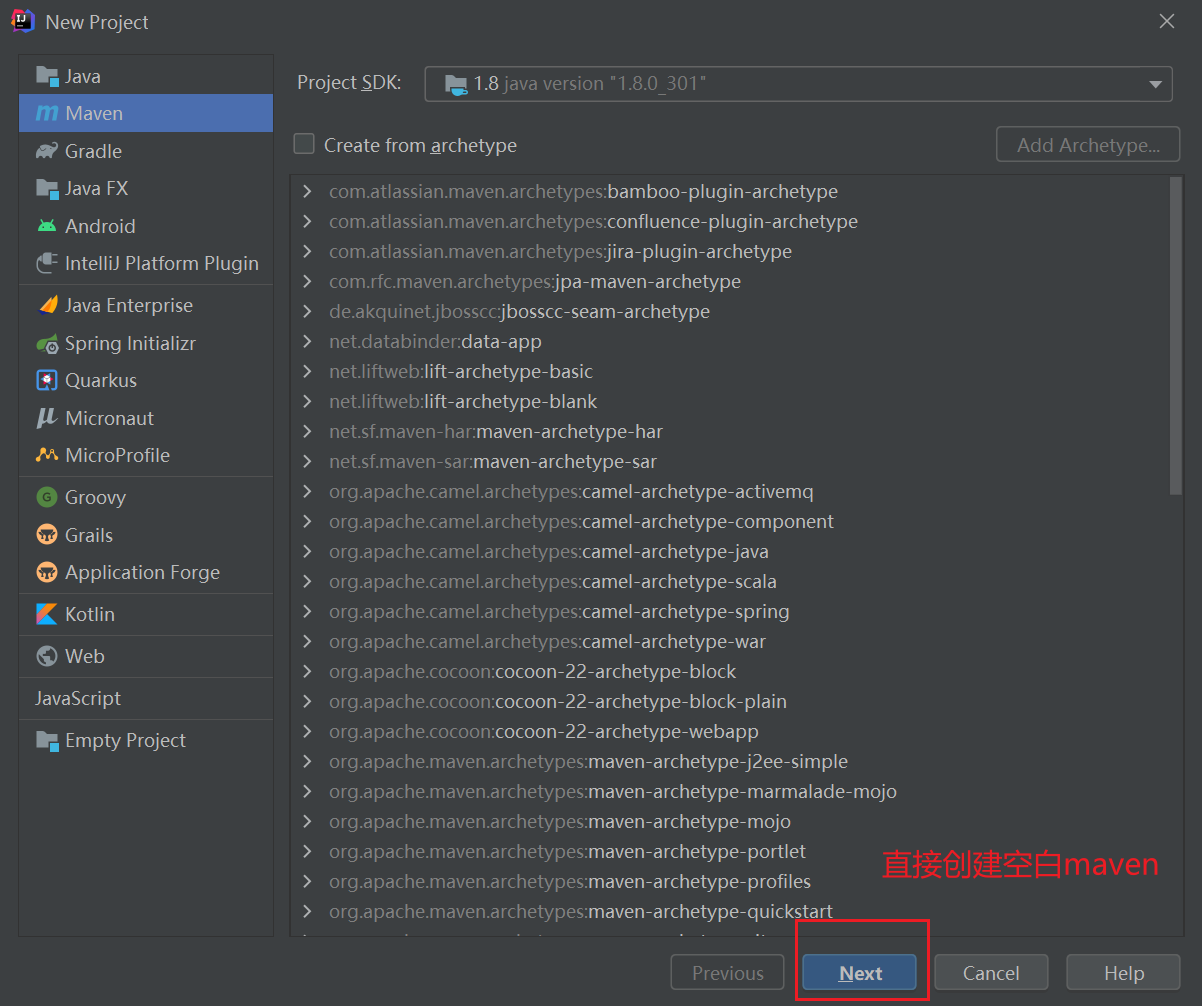The height and width of the screenshot is (1006, 1202).
Task: Click the Spring Initializr icon
Action: pyautogui.click(x=47, y=343)
